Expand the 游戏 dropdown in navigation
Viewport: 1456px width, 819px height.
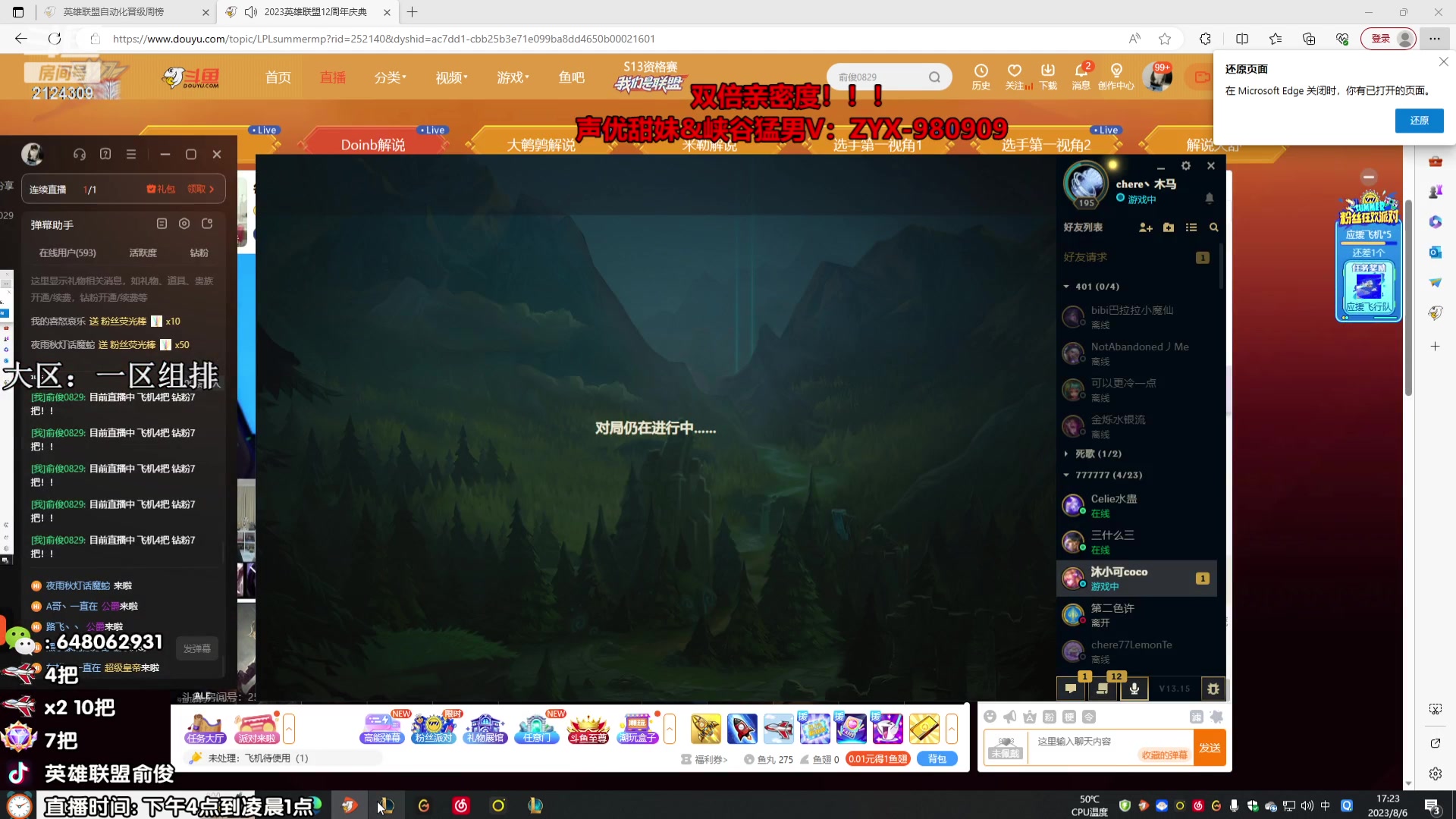point(513,77)
